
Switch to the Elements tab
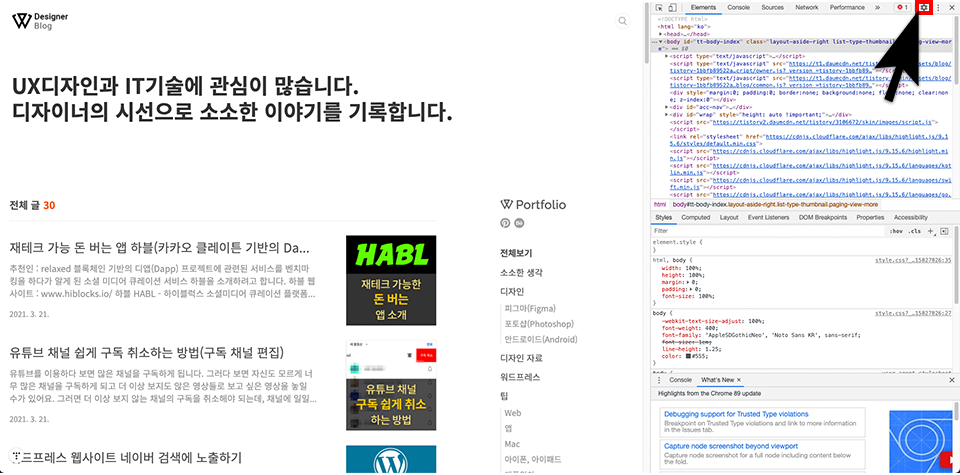tap(703, 7)
